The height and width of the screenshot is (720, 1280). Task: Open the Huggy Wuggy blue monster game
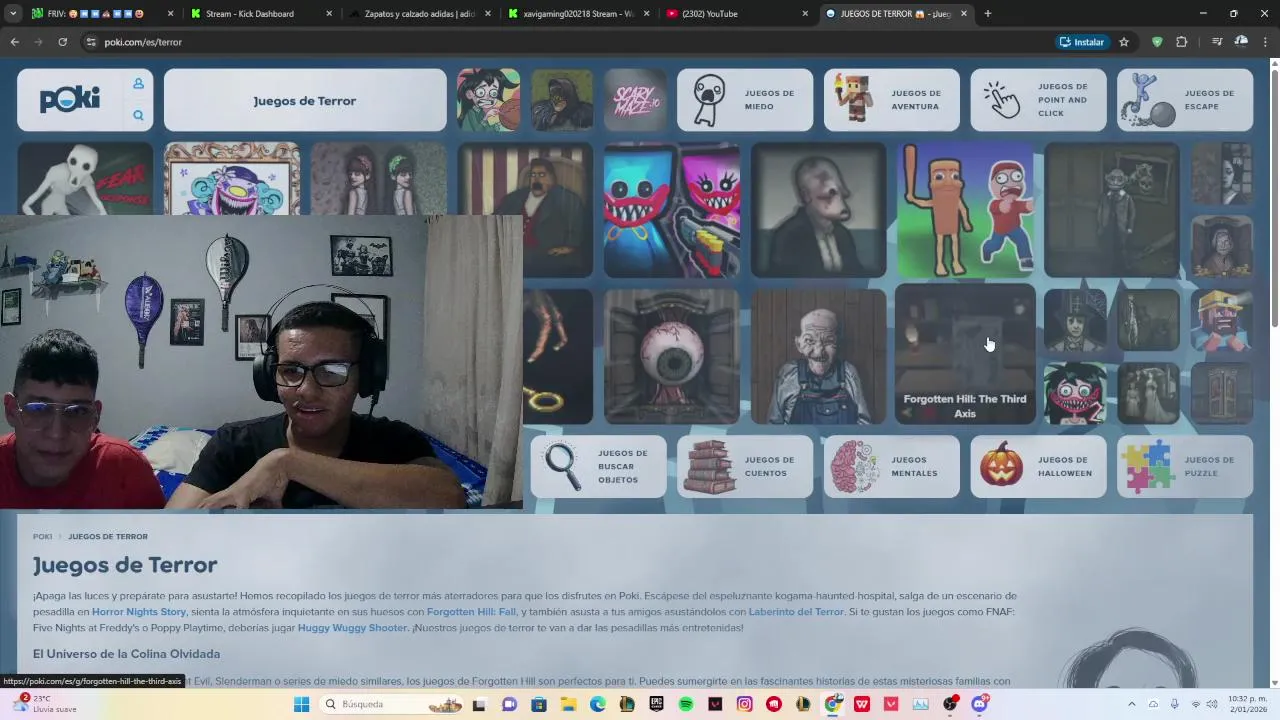click(x=672, y=210)
